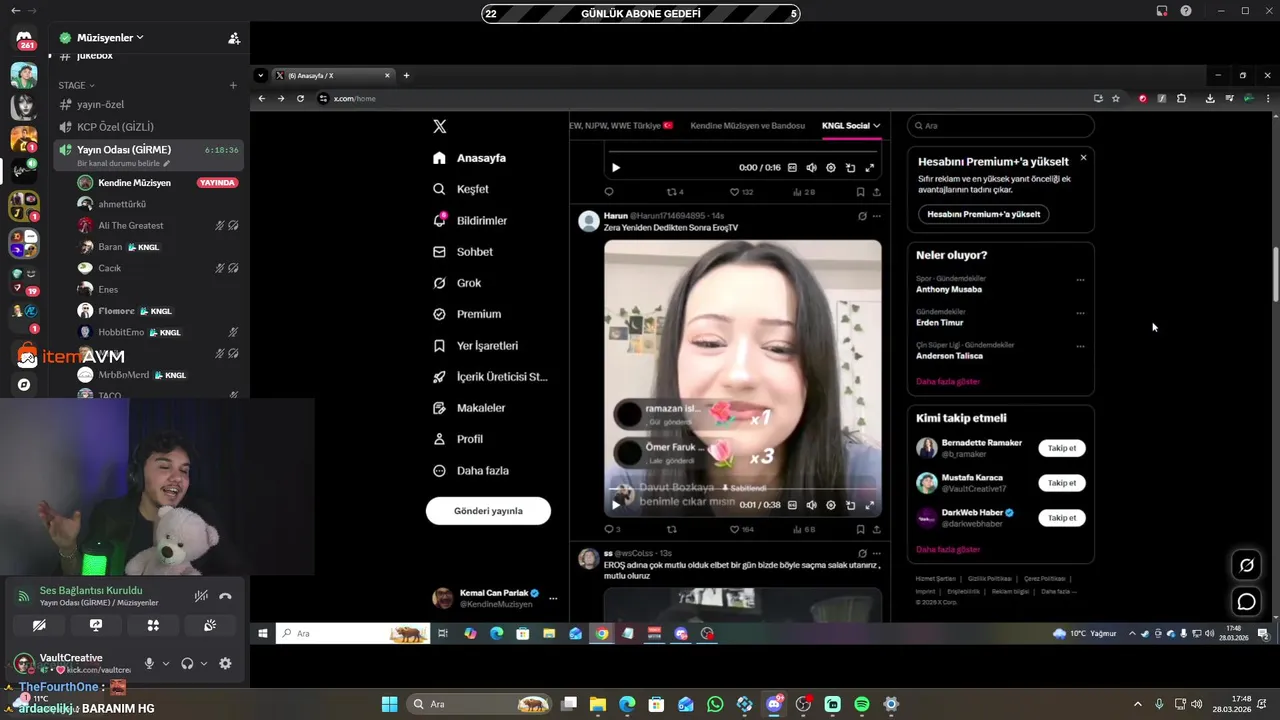The width and height of the screenshot is (1280, 720).
Task: Open options for Anderson Talisca trend
Action: point(1080,346)
